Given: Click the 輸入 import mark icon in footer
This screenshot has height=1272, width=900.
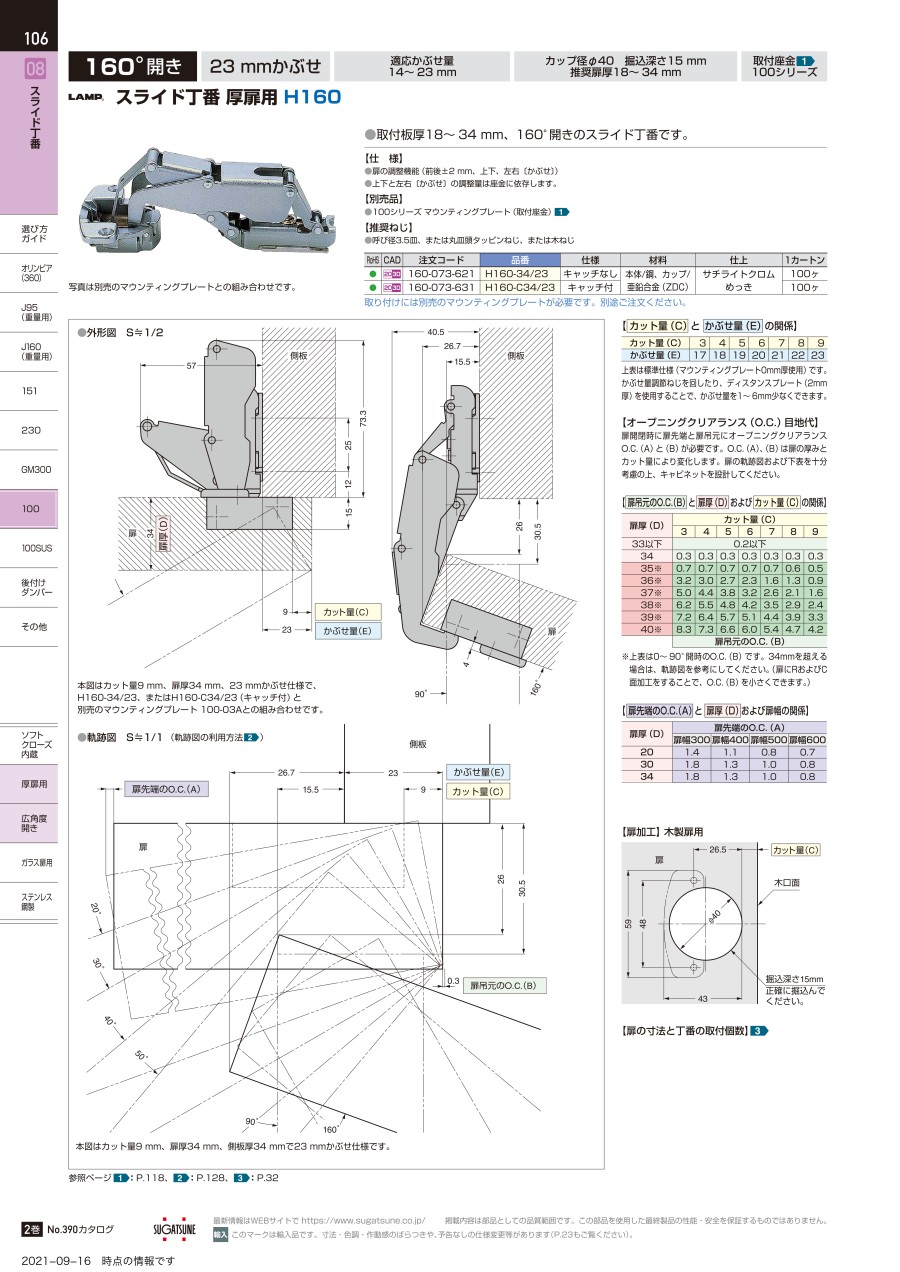Looking at the screenshot, I should [220, 1234].
